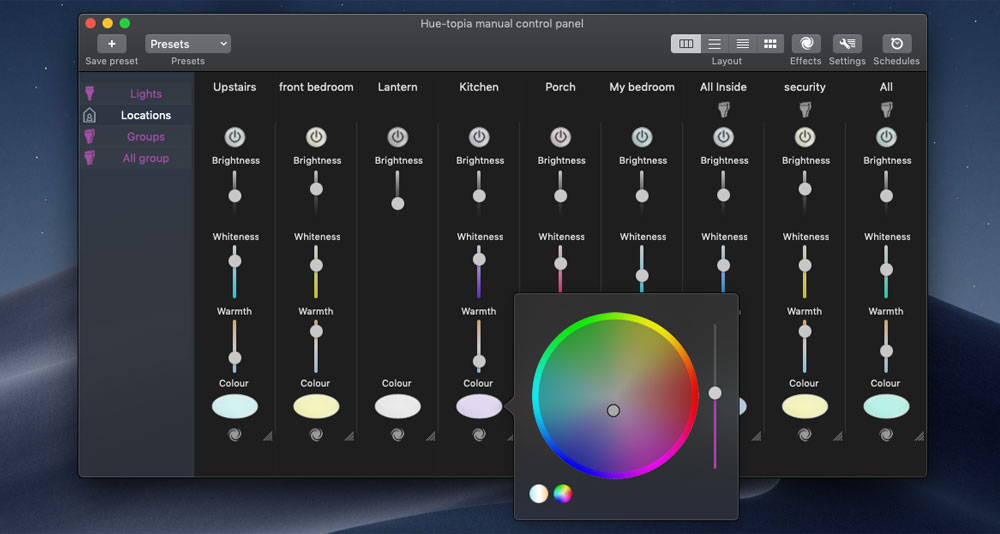Toggle power for My bedroom
Viewport: 1000px width, 534px height.
pos(642,137)
